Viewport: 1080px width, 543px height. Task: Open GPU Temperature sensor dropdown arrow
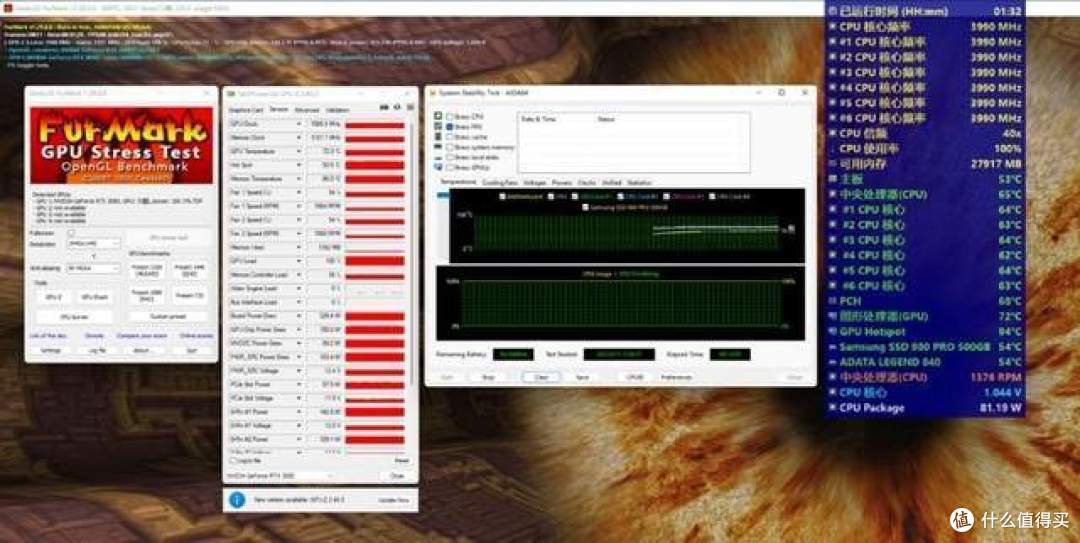click(299, 151)
